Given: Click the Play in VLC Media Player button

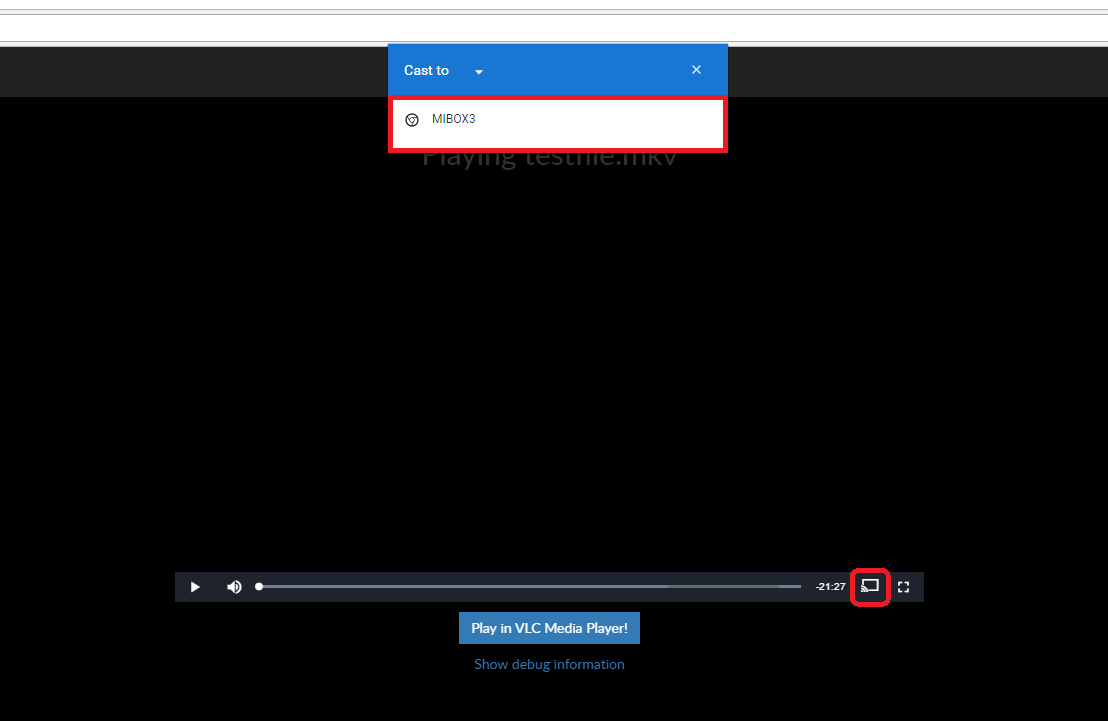Looking at the screenshot, I should point(549,628).
